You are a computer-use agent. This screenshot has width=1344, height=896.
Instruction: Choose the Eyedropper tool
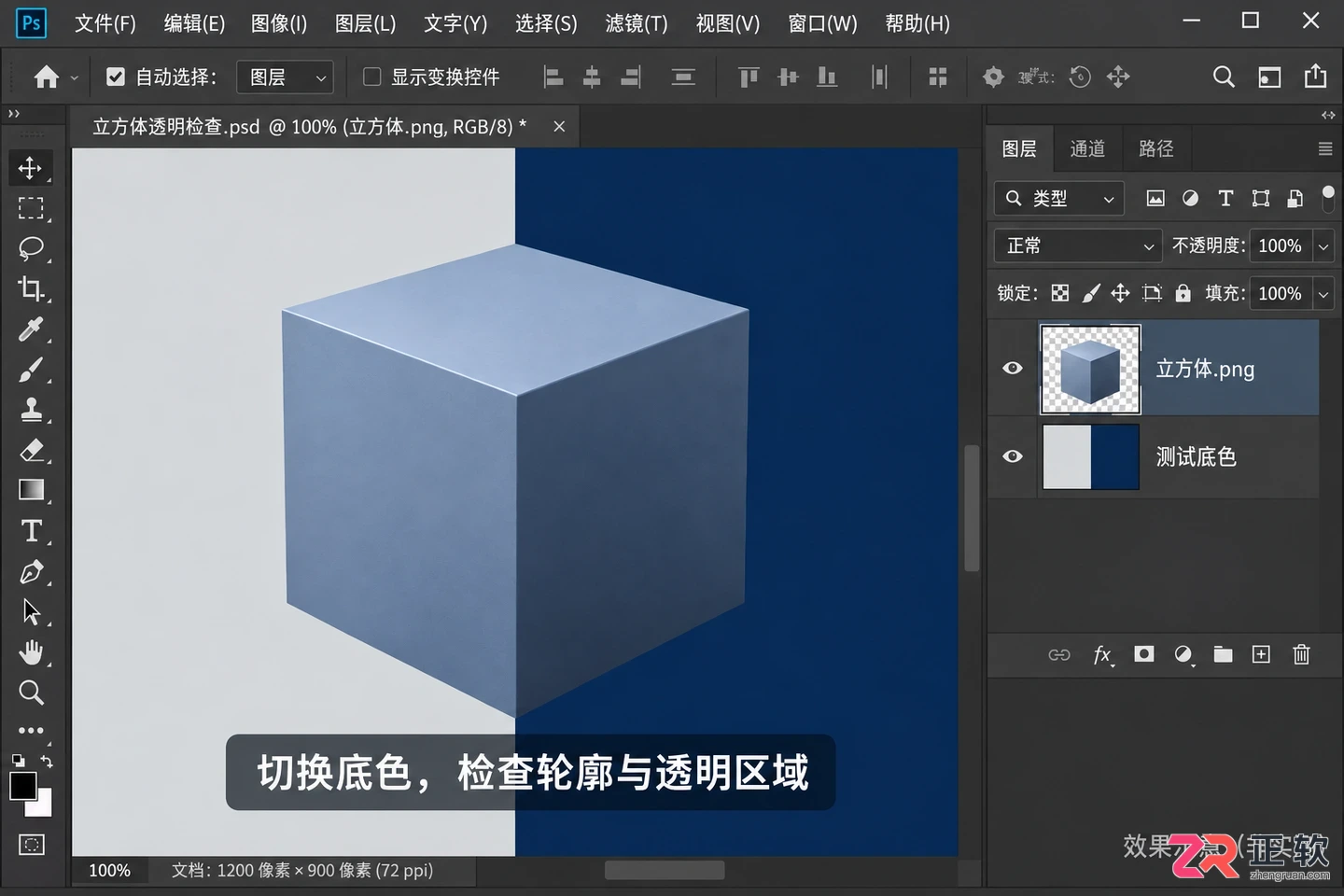(31, 329)
